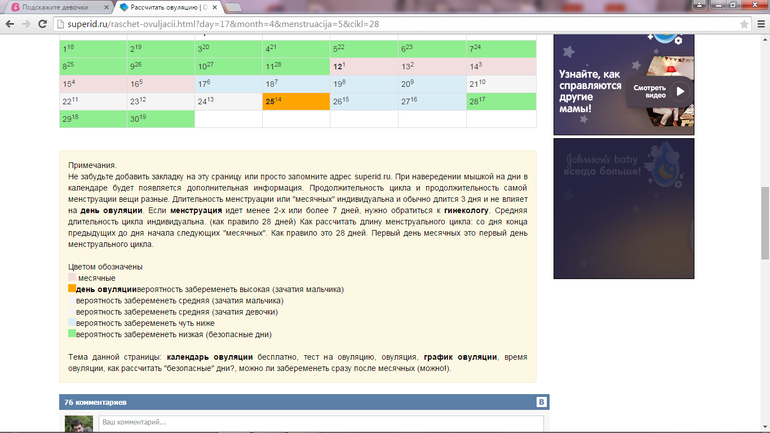Select calendar day 12 cell

pyautogui.click(x=364, y=66)
